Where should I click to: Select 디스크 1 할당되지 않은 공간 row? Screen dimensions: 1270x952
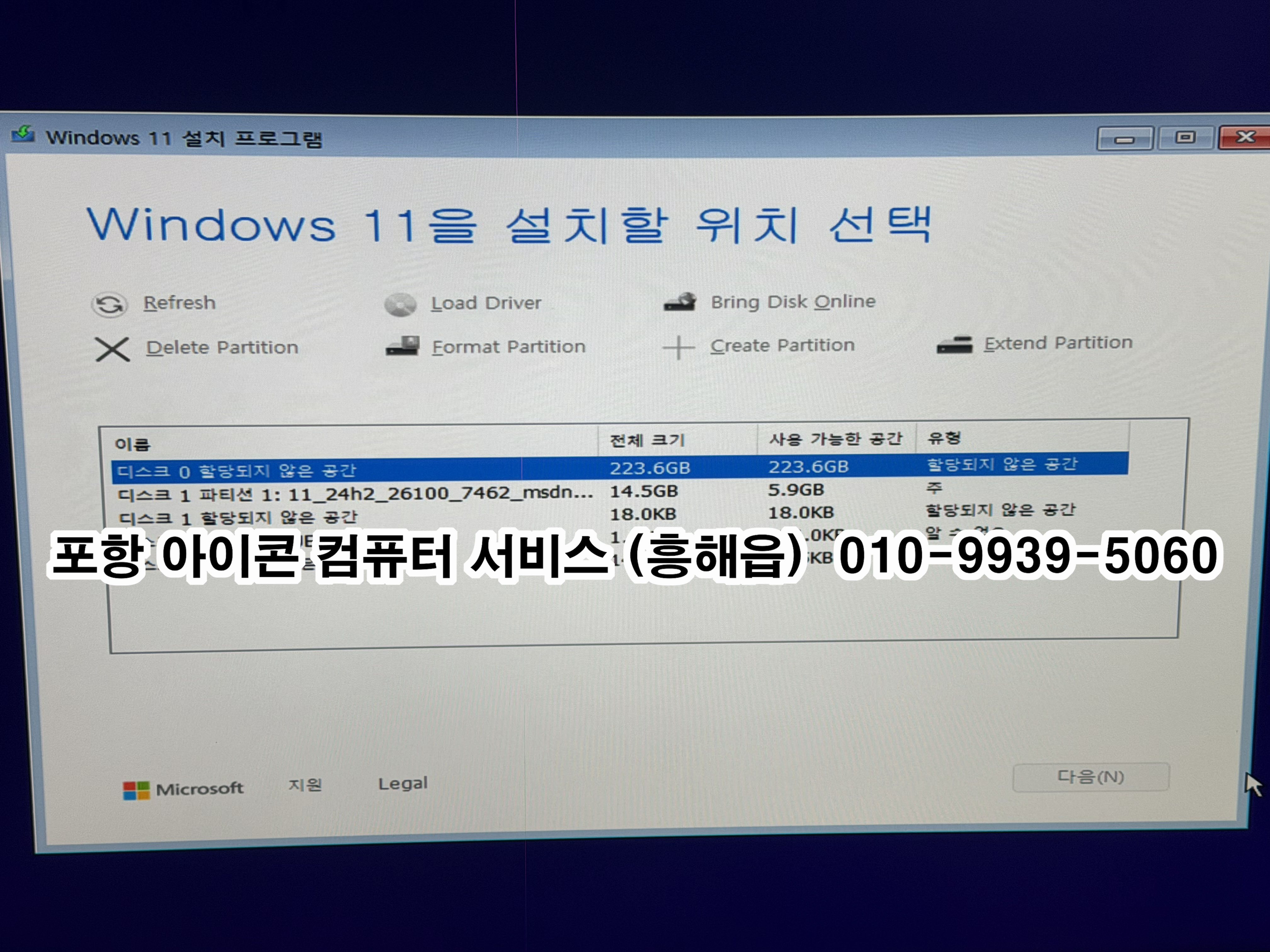tap(620, 514)
